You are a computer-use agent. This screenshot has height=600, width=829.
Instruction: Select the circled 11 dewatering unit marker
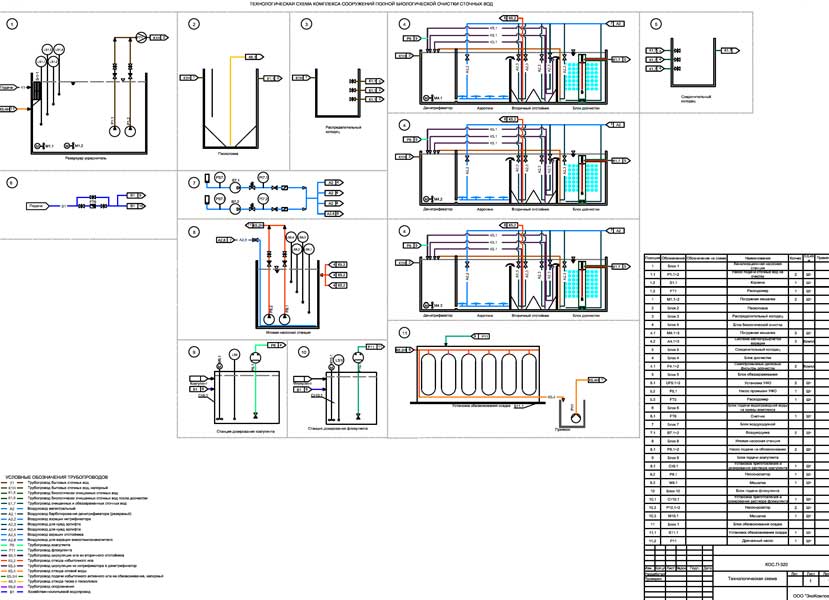[x=404, y=332]
